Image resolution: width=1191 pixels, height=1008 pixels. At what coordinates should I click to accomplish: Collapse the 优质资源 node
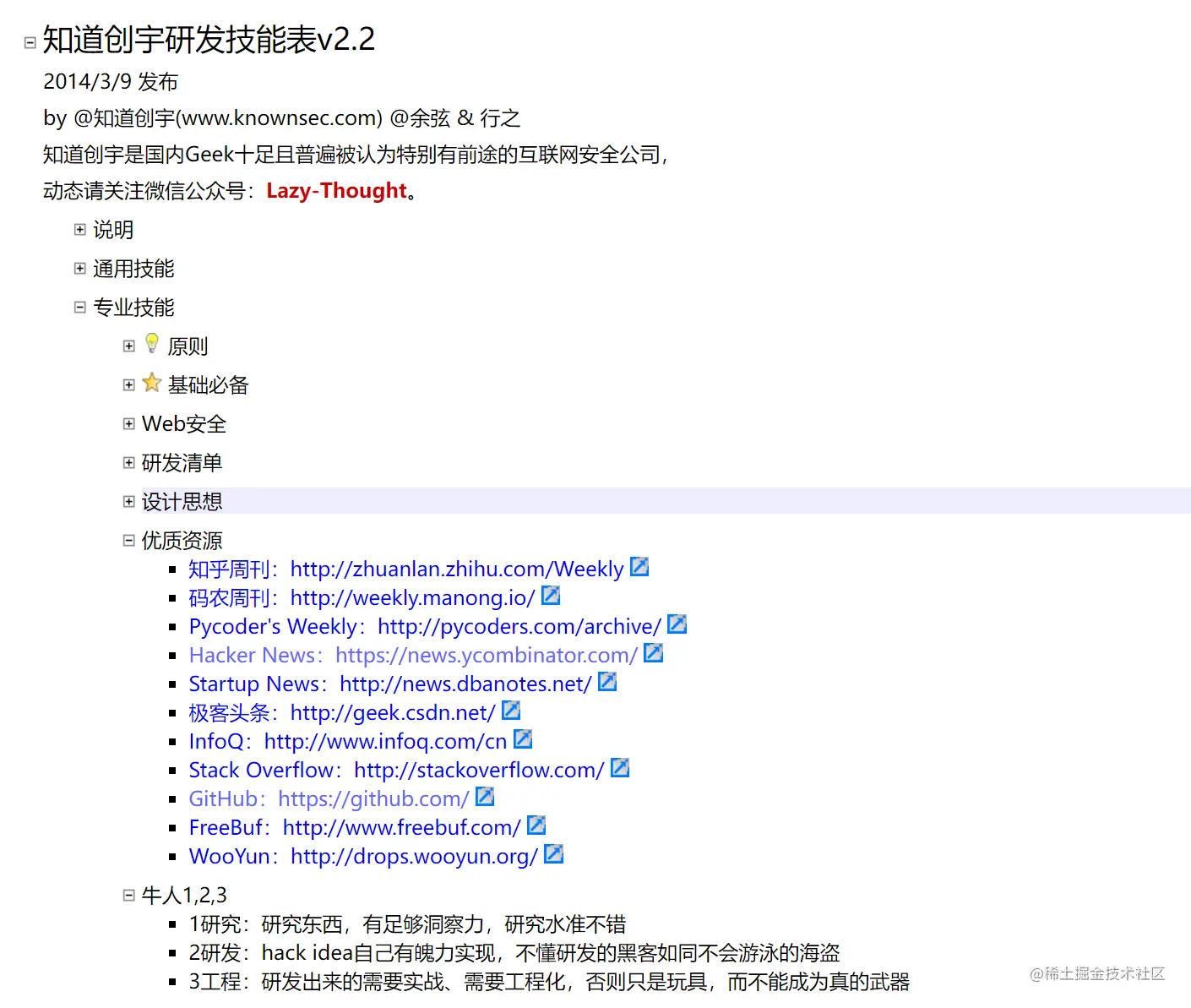pyautogui.click(x=129, y=540)
